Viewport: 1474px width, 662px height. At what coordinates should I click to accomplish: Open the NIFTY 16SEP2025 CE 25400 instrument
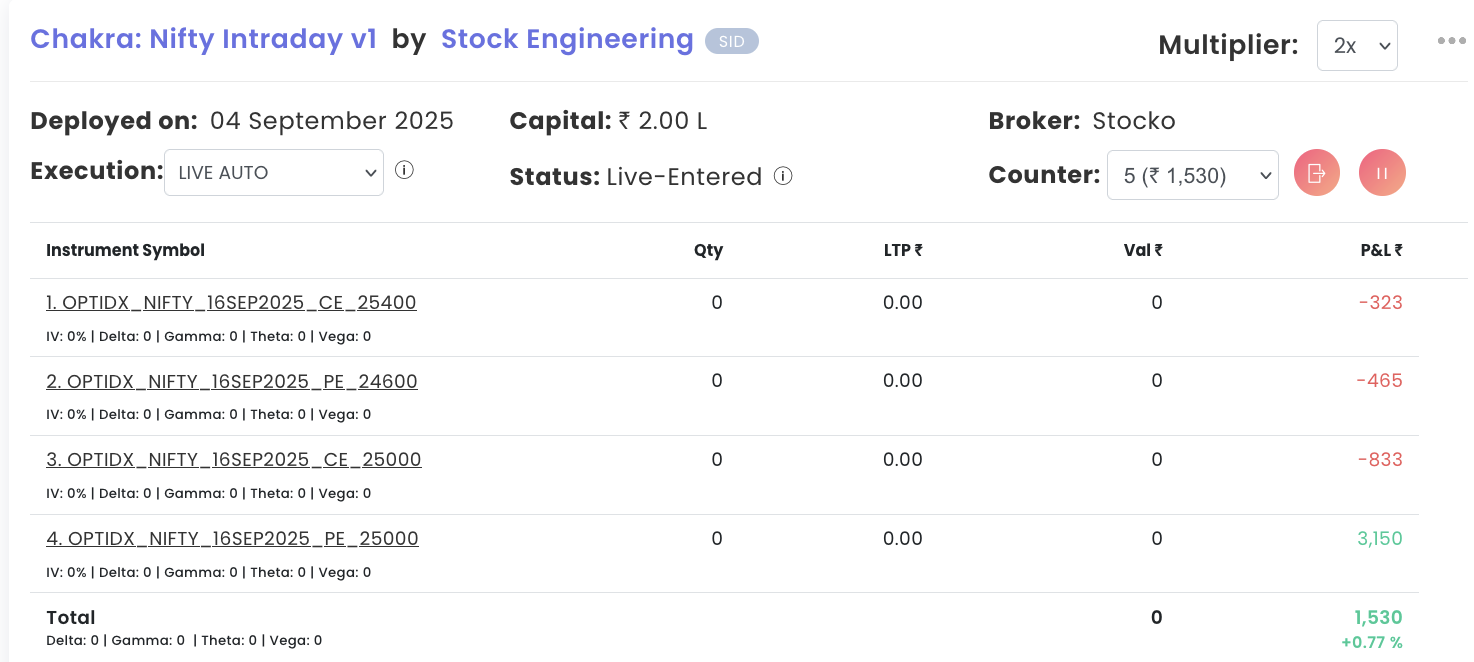(231, 303)
